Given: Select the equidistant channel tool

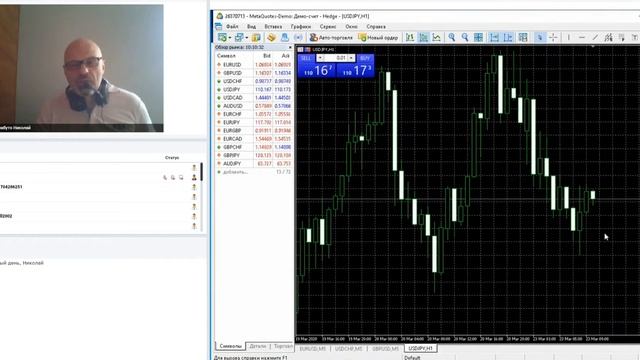Looking at the screenshot, I should [609, 38].
